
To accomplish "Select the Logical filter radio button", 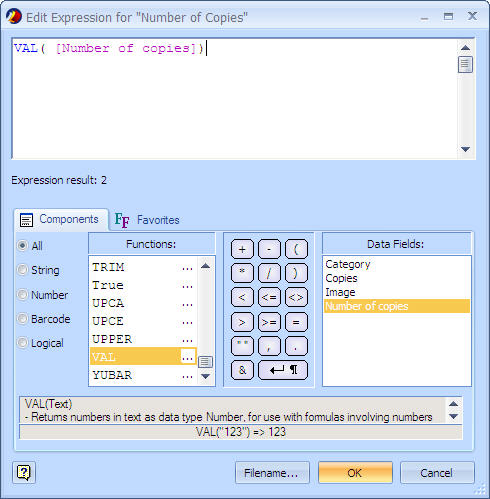I will pos(22,343).
